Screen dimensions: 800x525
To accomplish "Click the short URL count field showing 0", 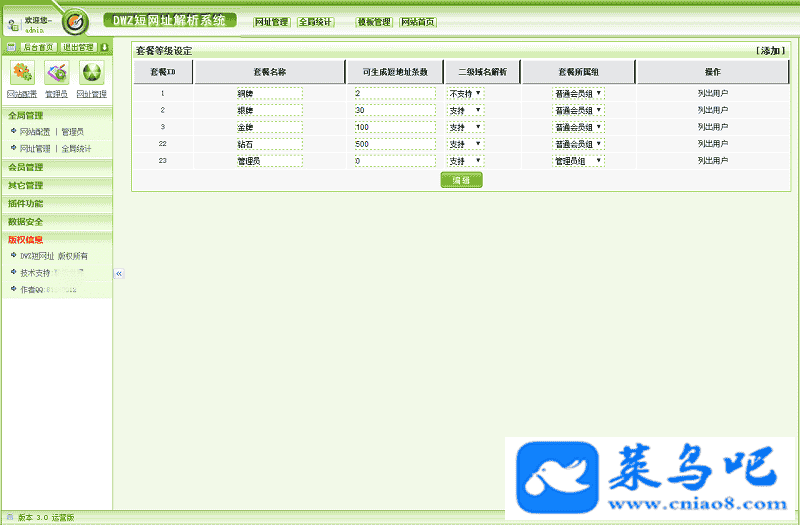I will pyautogui.click(x=395, y=161).
